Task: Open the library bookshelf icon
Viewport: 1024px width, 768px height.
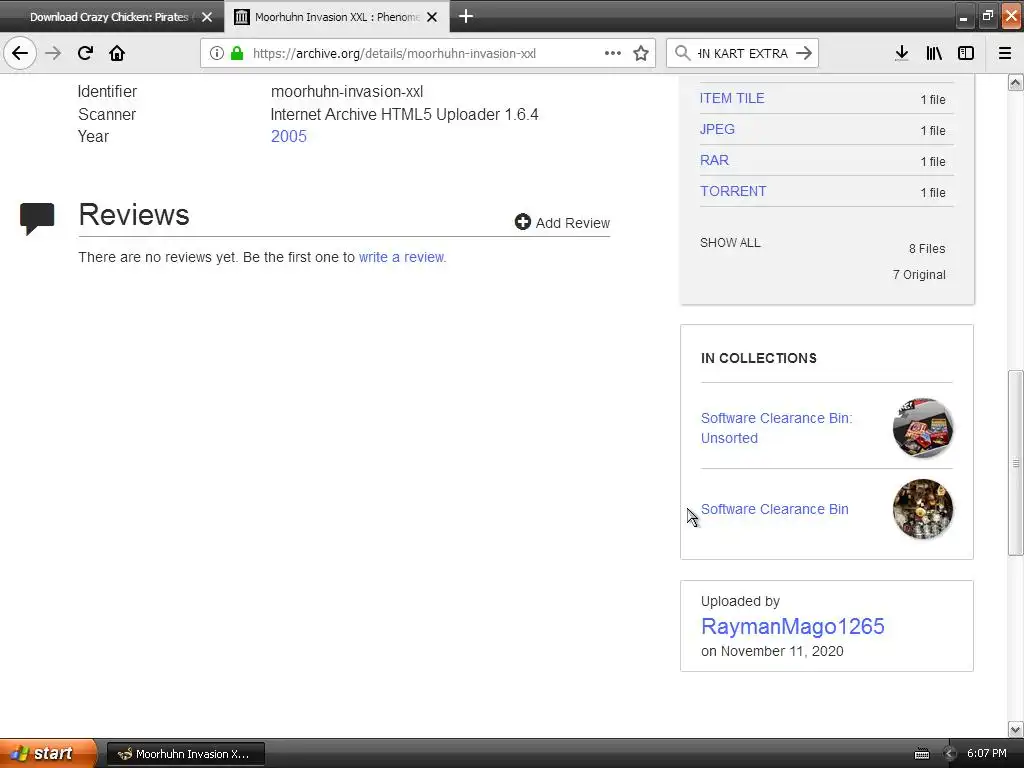Action: (x=934, y=53)
